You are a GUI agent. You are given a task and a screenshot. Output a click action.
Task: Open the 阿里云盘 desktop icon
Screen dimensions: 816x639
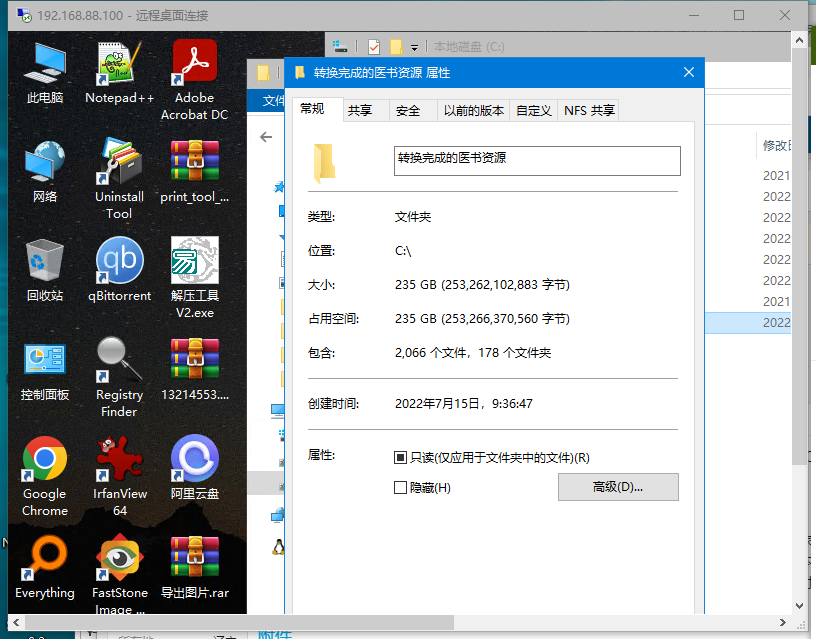[194, 461]
